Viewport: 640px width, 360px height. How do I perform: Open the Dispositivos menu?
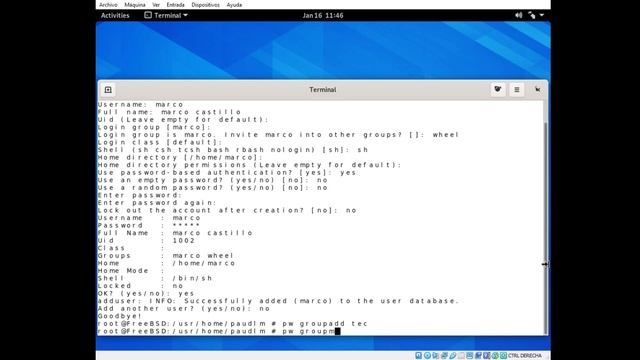[205, 5]
